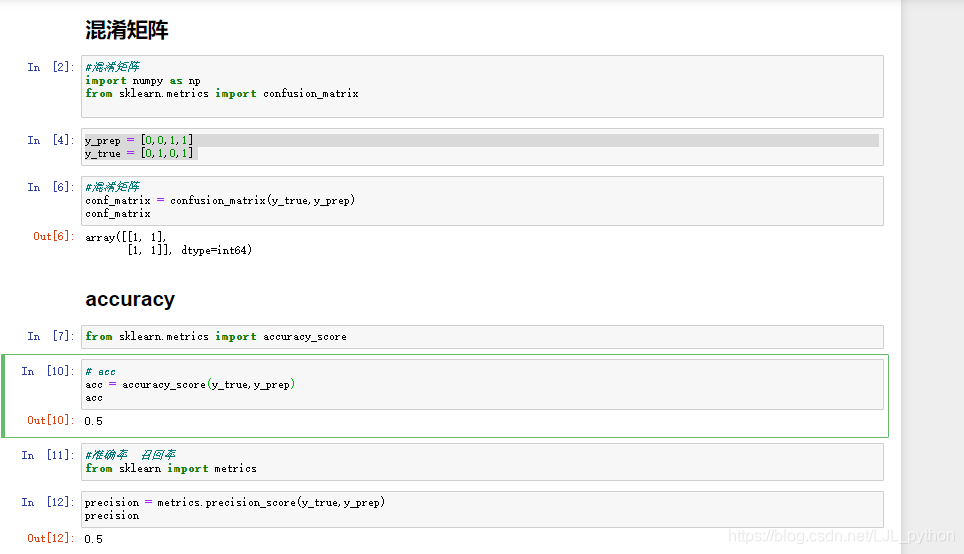Click the In [4] prompt label
This screenshot has height=554, width=964.
click(x=50, y=140)
